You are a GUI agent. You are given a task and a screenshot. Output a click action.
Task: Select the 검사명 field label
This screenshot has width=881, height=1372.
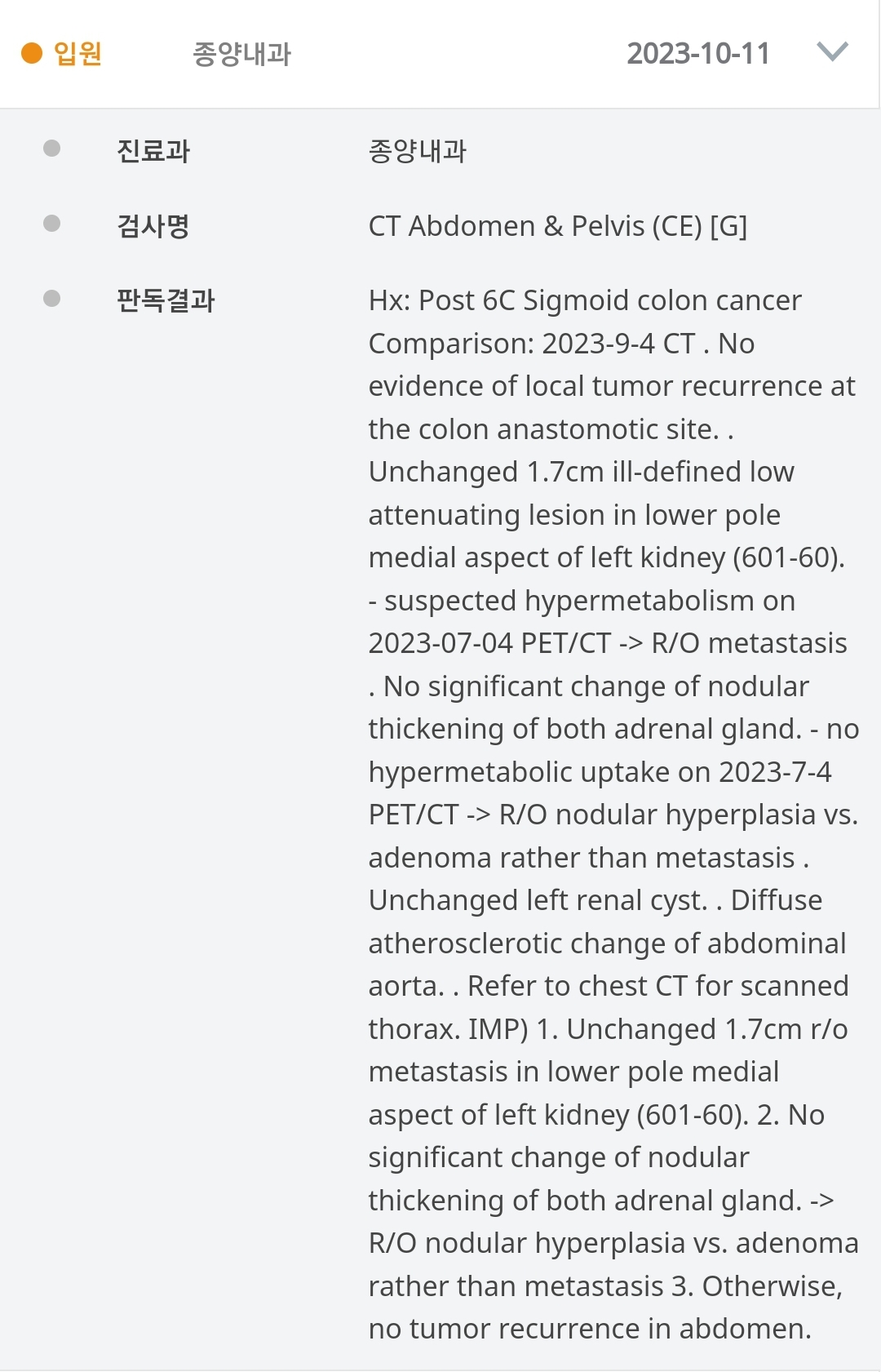[153, 226]
